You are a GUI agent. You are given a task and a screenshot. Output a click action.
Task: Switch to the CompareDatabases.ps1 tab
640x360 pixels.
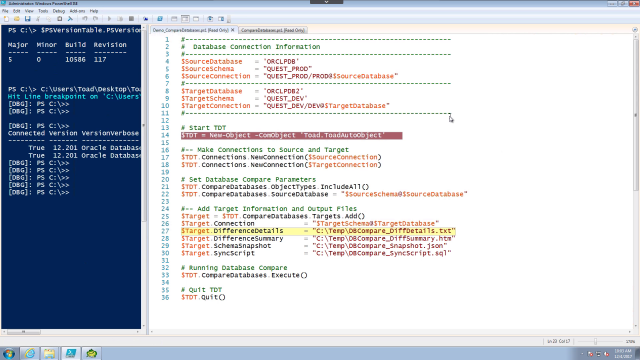click(273, 30)
